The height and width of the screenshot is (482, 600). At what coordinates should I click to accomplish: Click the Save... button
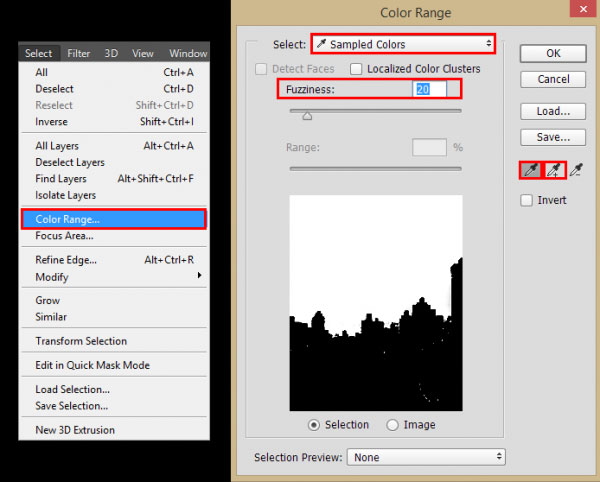(x=553, y=137)
